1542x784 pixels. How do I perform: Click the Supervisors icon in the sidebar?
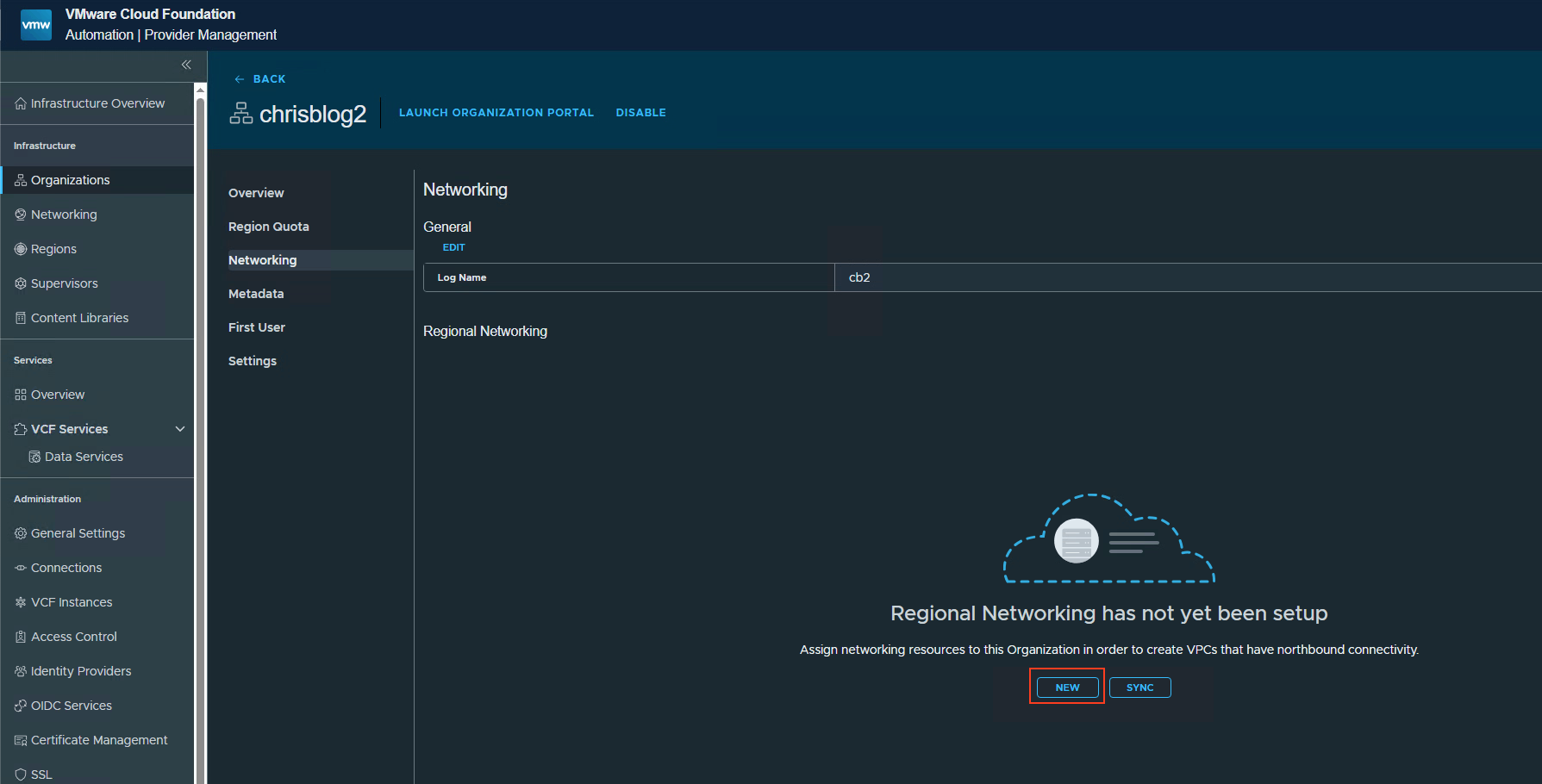21,283
